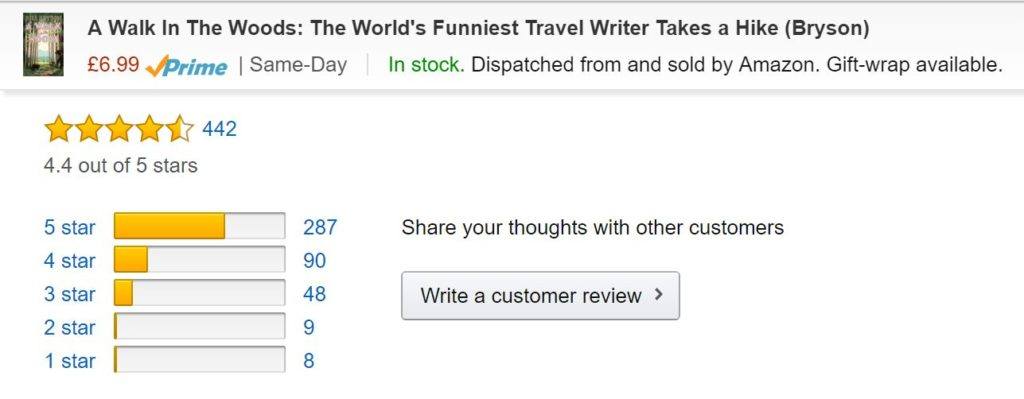The height and width of the screenshot is (399, 1024).
Task: Click the 3 star histogram bar
Action: tap(199, 293)
